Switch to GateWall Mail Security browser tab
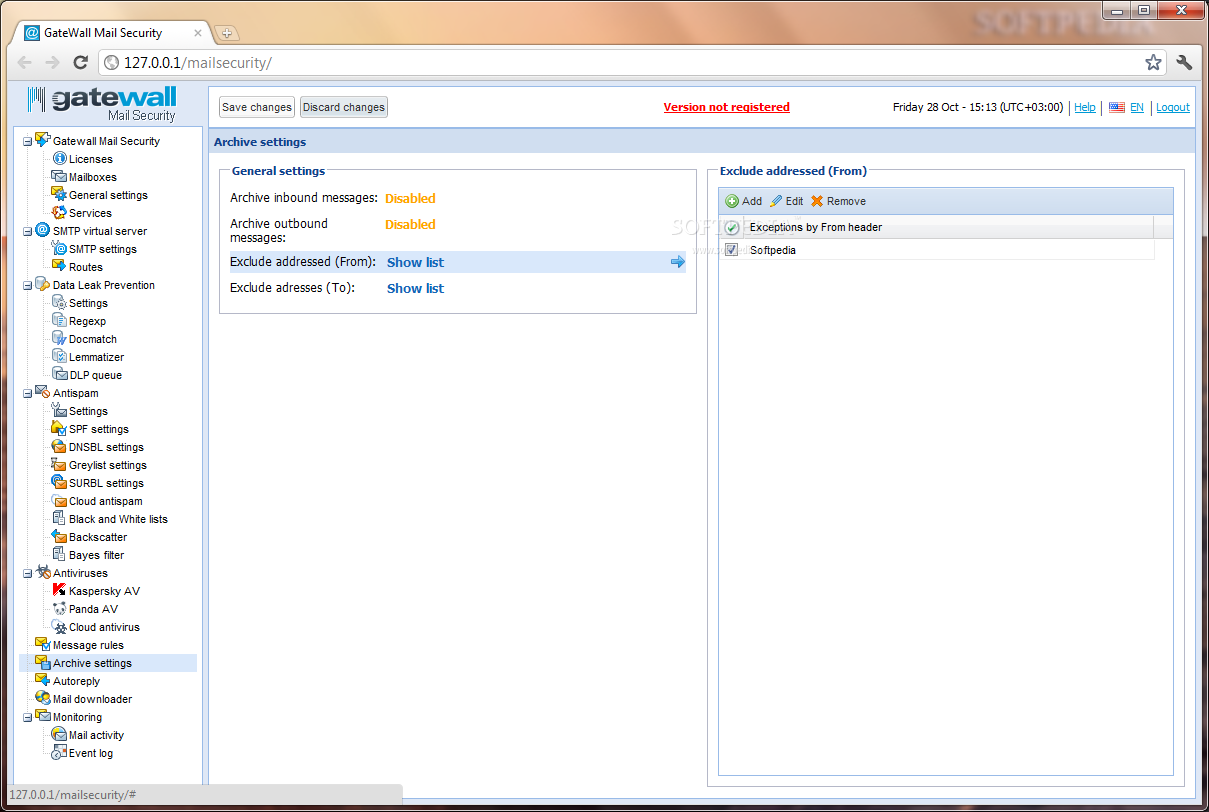 pyautogui.click(x=113, y=33)
